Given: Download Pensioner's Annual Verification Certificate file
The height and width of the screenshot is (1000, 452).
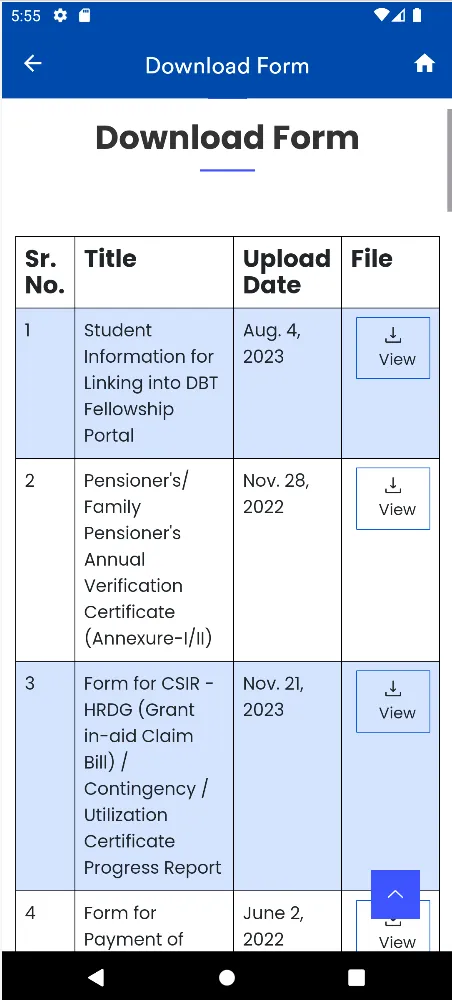Looking at the screenshot, I should coord(393,499).
